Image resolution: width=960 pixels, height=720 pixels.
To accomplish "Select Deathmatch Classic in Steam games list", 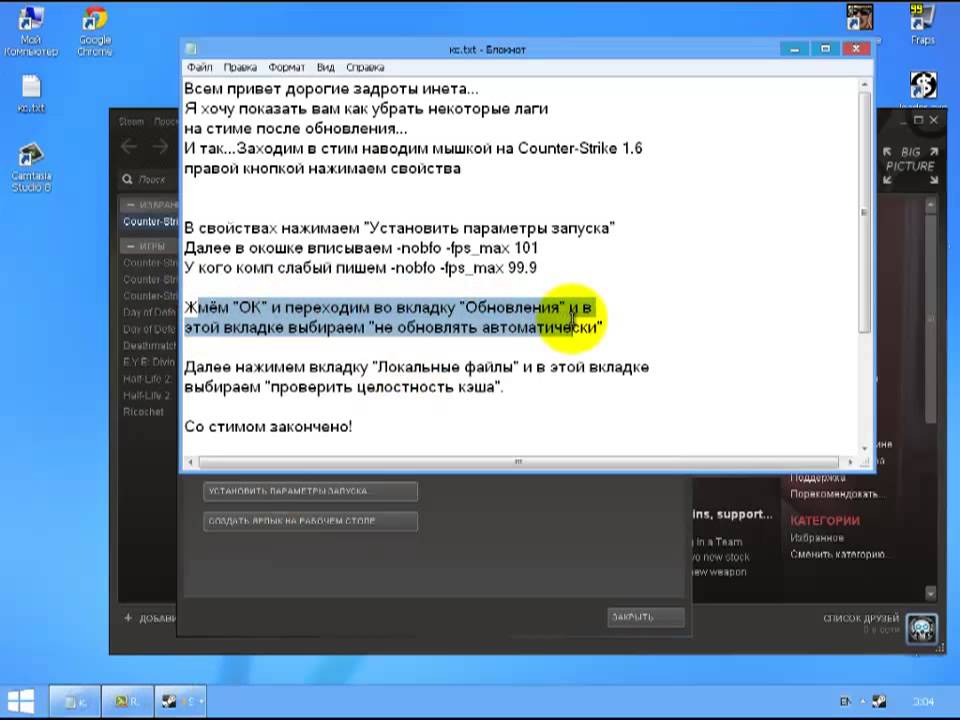I will tap(149, 345).
